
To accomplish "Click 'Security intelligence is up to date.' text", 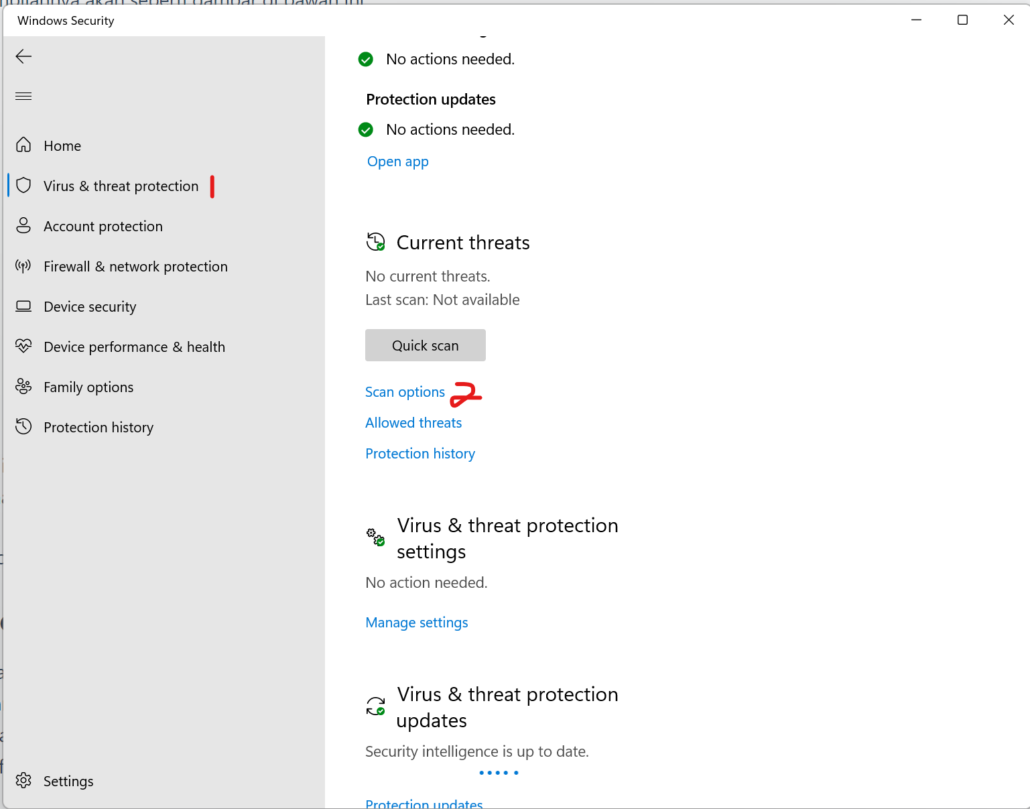I will click(477, 751).
